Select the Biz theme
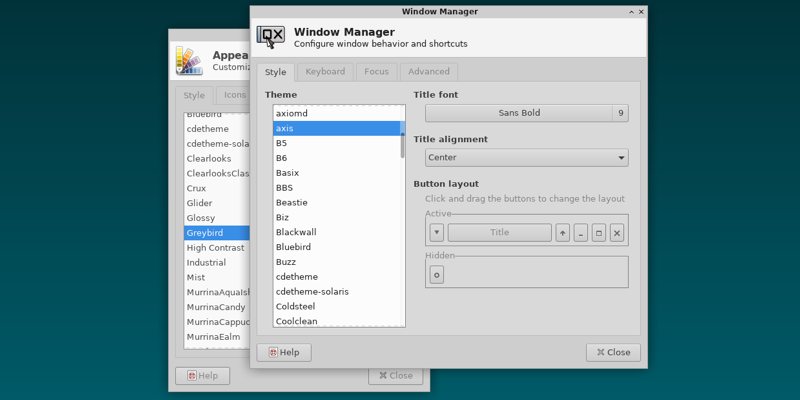This screenshot has height=400, width=800. point(337,217)
